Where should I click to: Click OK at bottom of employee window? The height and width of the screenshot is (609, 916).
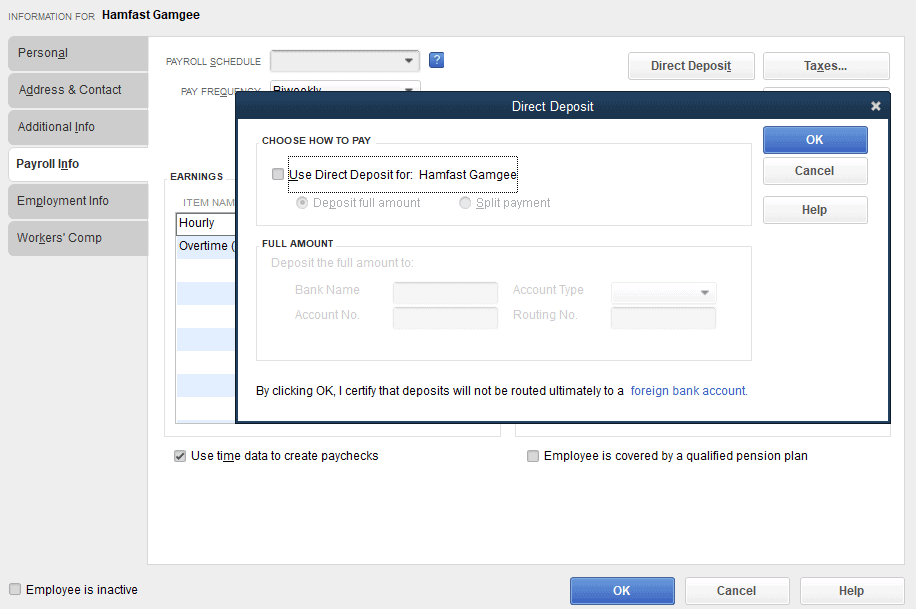[x=622, y=591]
